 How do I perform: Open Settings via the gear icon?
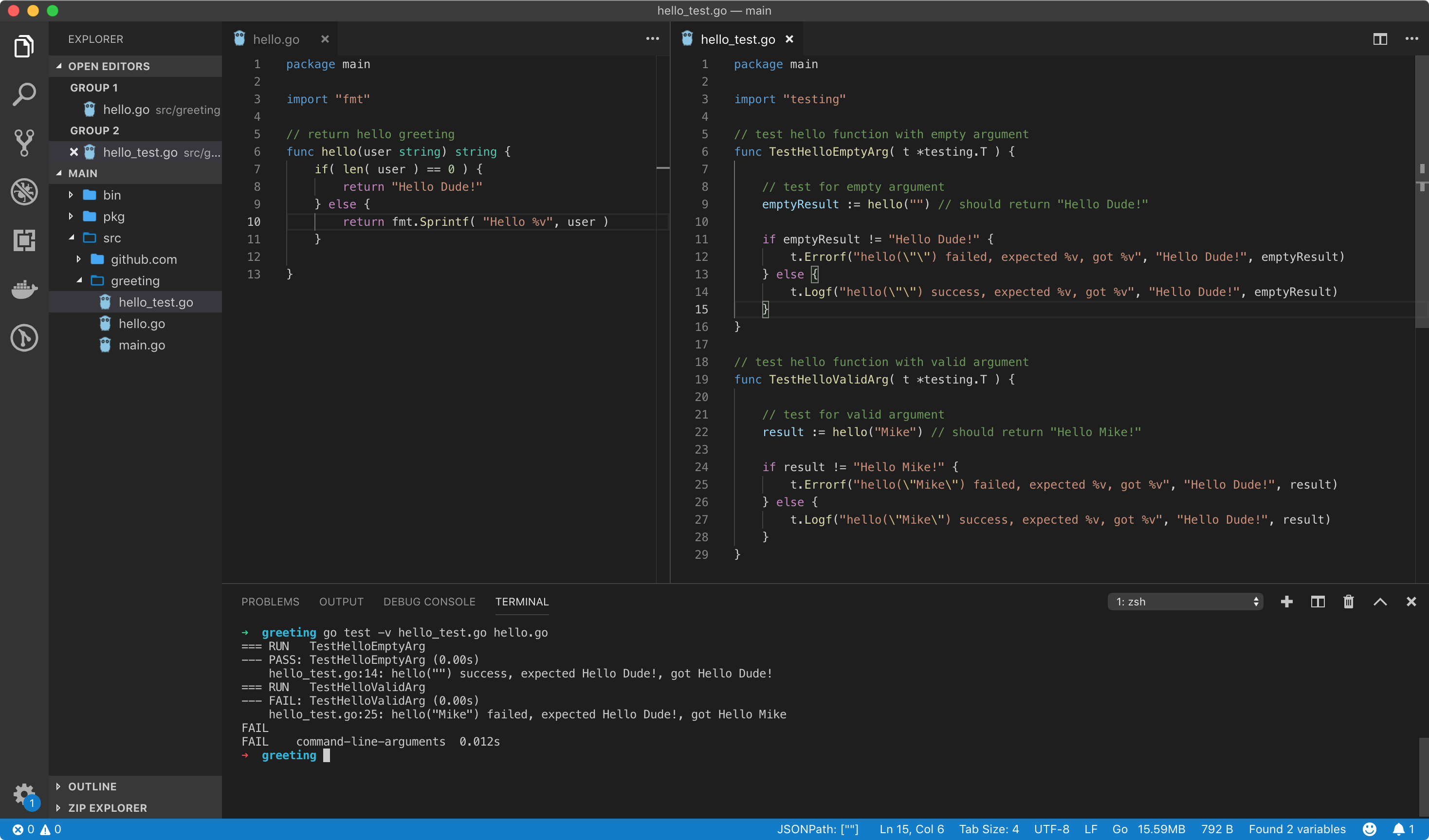point(24,795)
